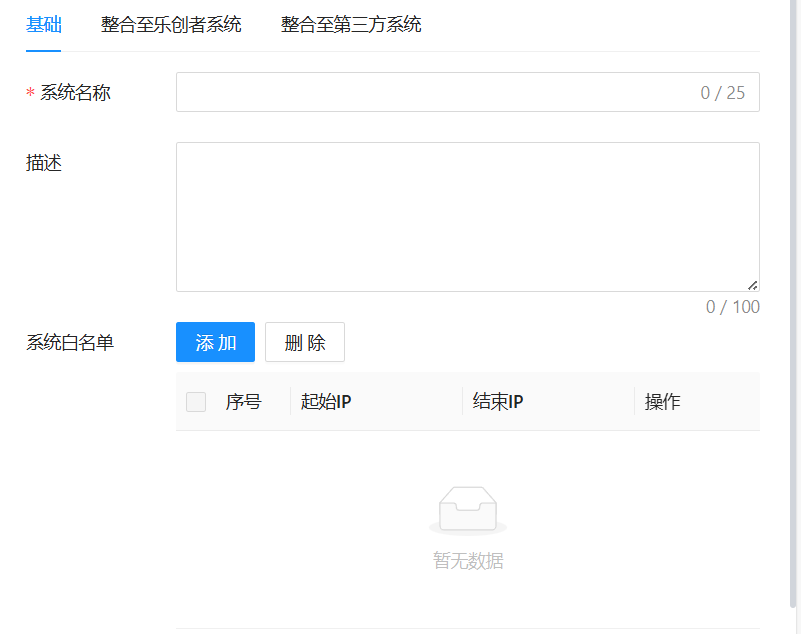
Task: Click the 结束IP column header
Action: (x=498, y=402)
